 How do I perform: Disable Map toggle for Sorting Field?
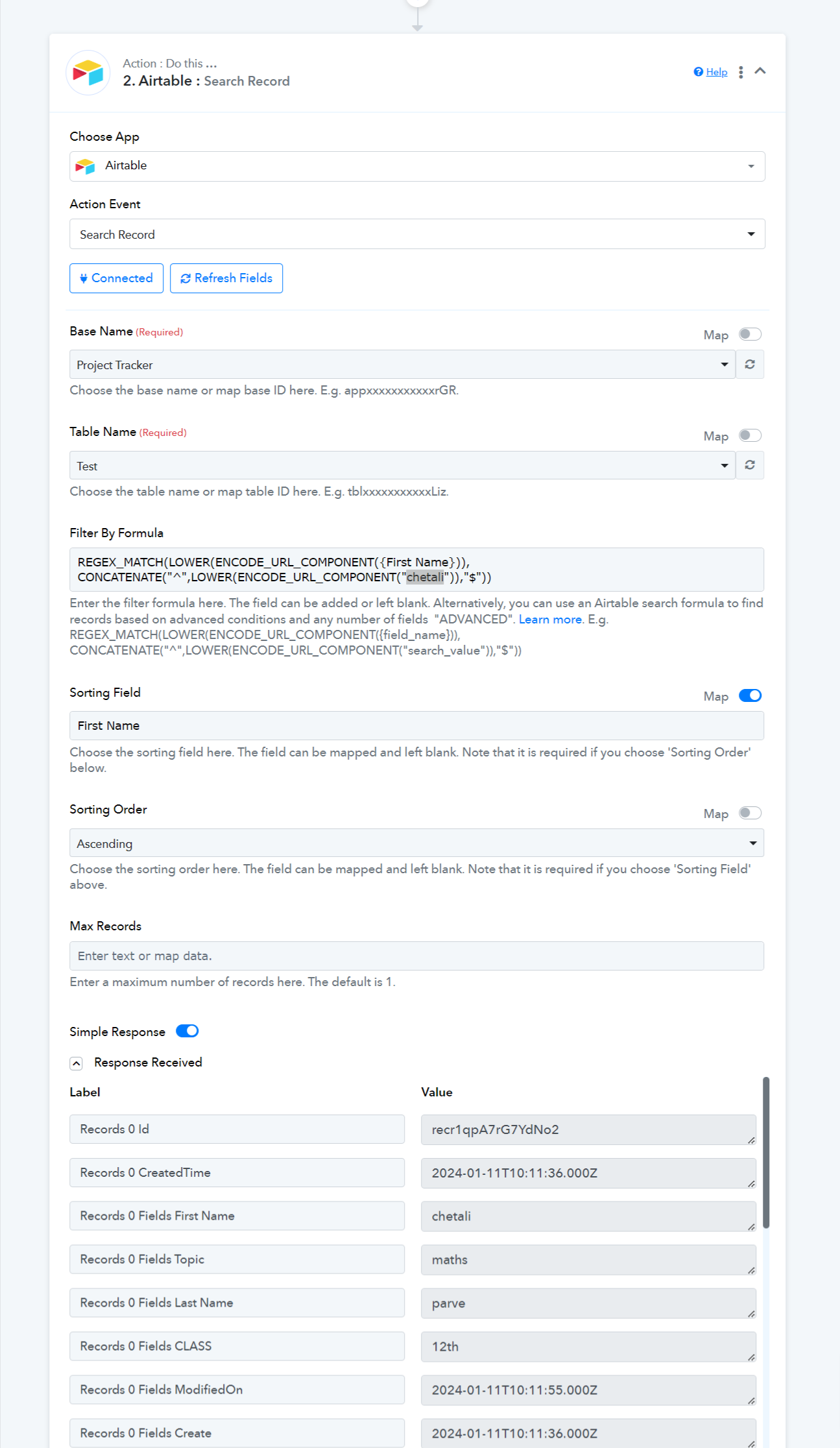[x=750, y=695]
